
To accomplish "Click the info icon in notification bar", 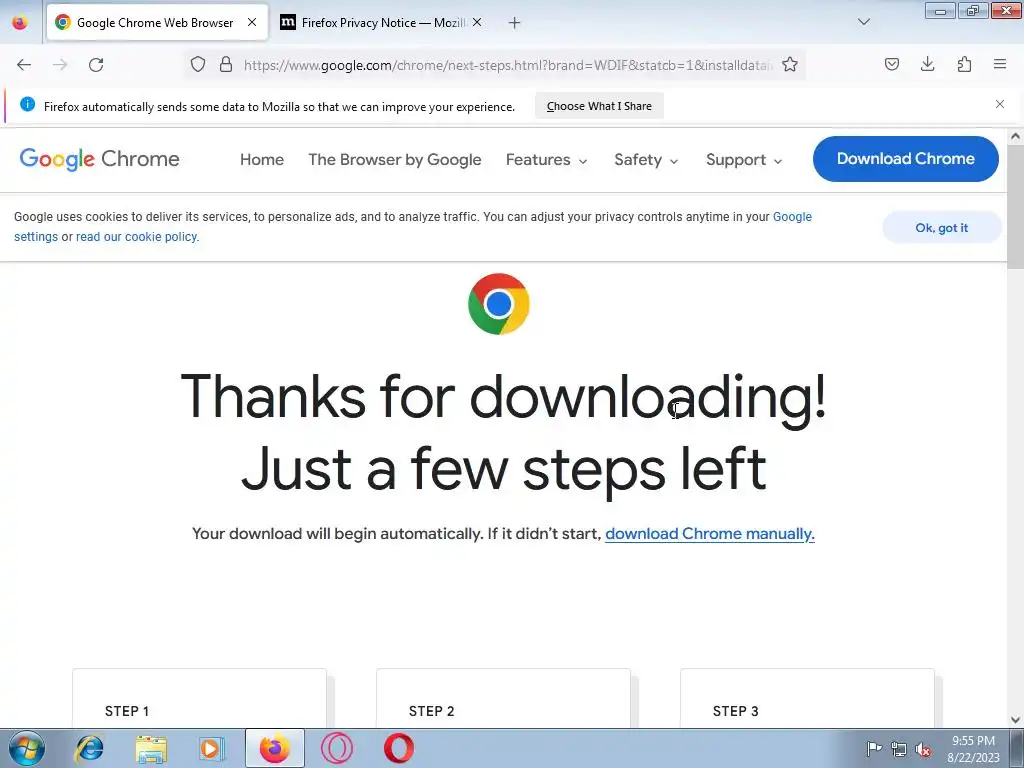I will (27, 104).
